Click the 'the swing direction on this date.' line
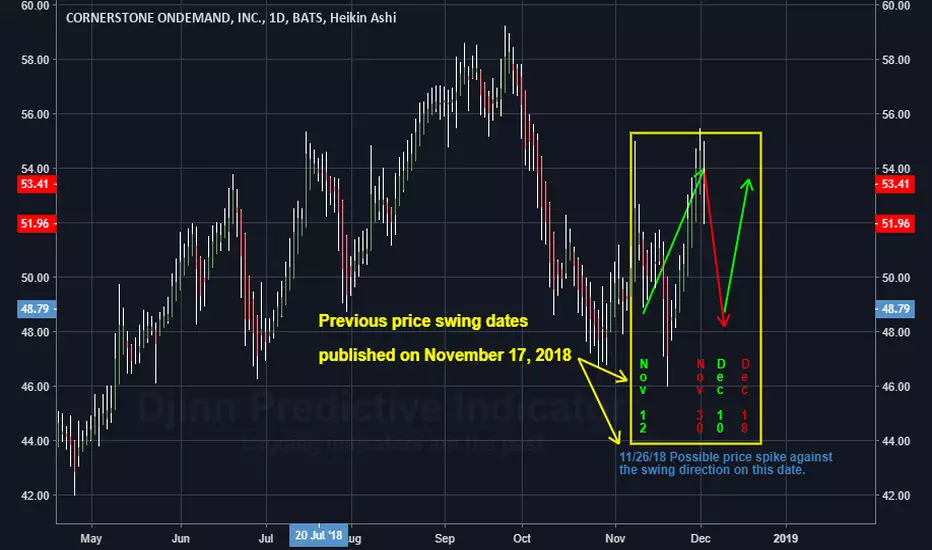 pyautogui.click(x=712, y=470)
